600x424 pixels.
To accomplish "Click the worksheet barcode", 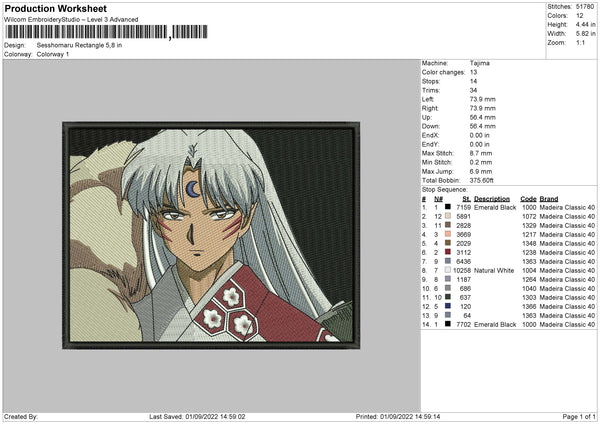I will (106, 32).
